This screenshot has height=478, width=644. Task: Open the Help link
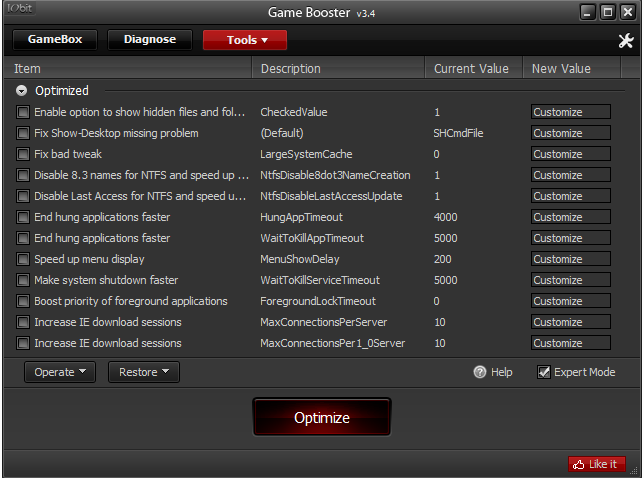click(x=501, y=372)
